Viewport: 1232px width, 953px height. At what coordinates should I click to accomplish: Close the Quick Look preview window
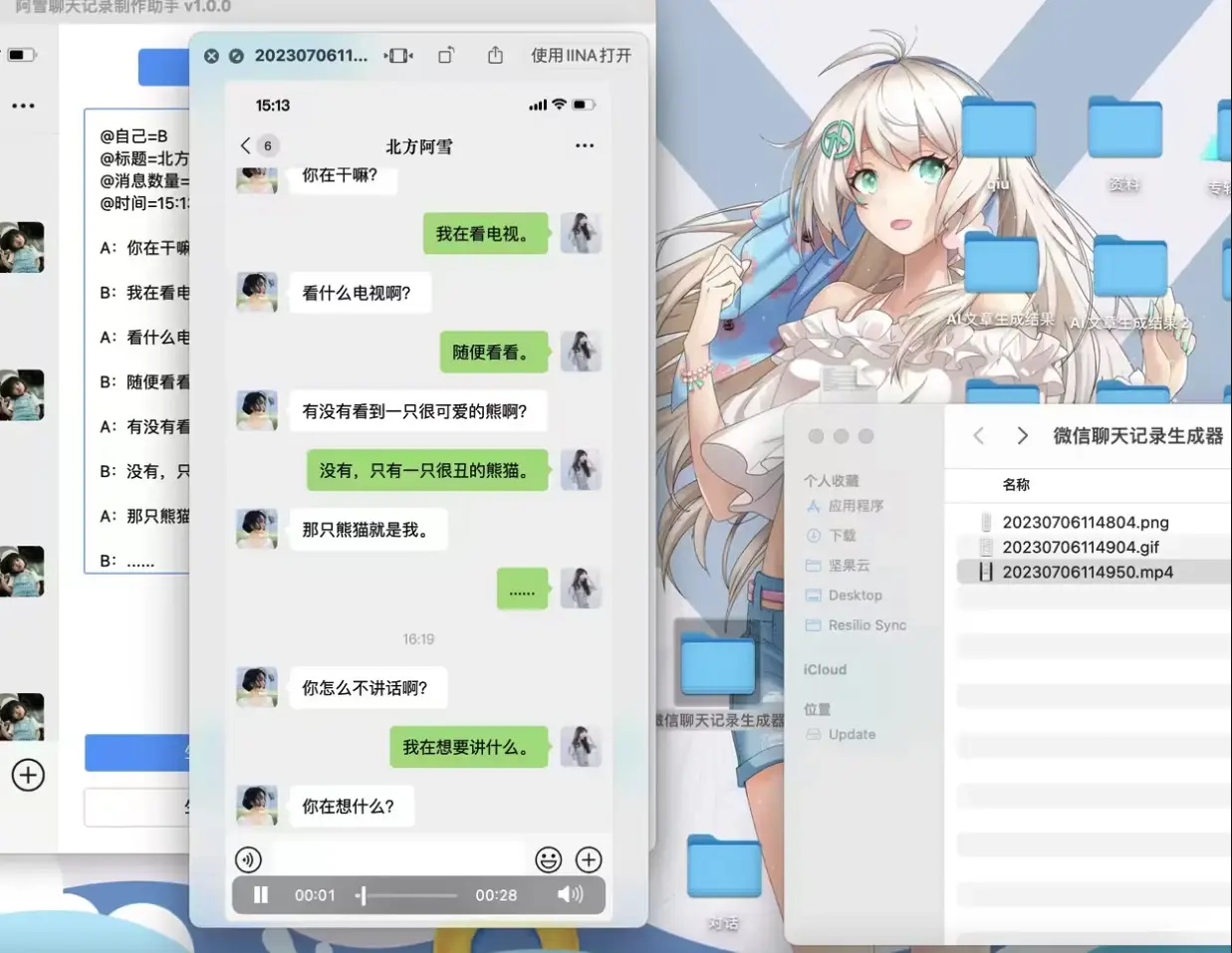pyautogui.click(x=211, y=56)
